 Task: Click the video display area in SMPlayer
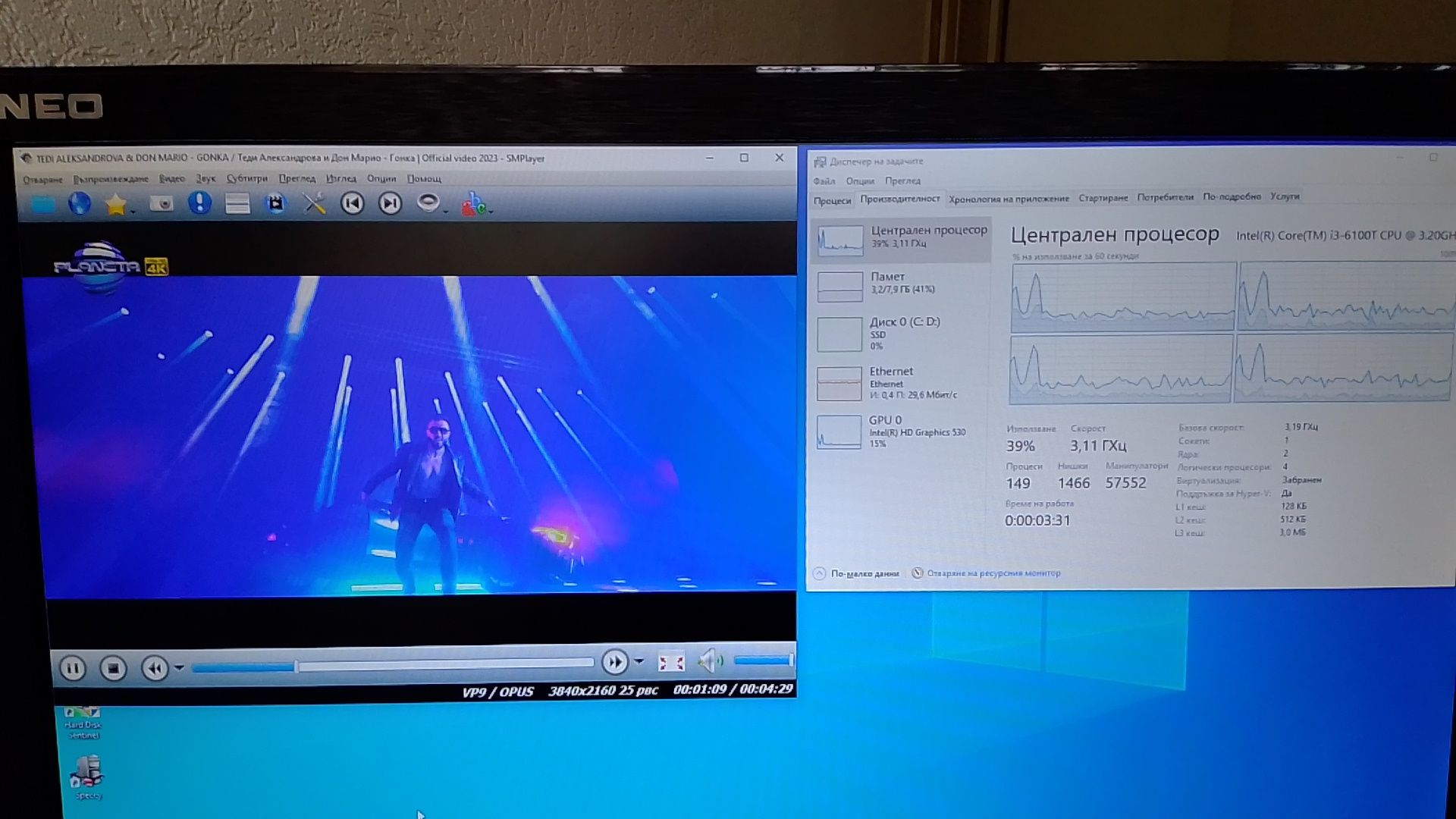[409, 436]
